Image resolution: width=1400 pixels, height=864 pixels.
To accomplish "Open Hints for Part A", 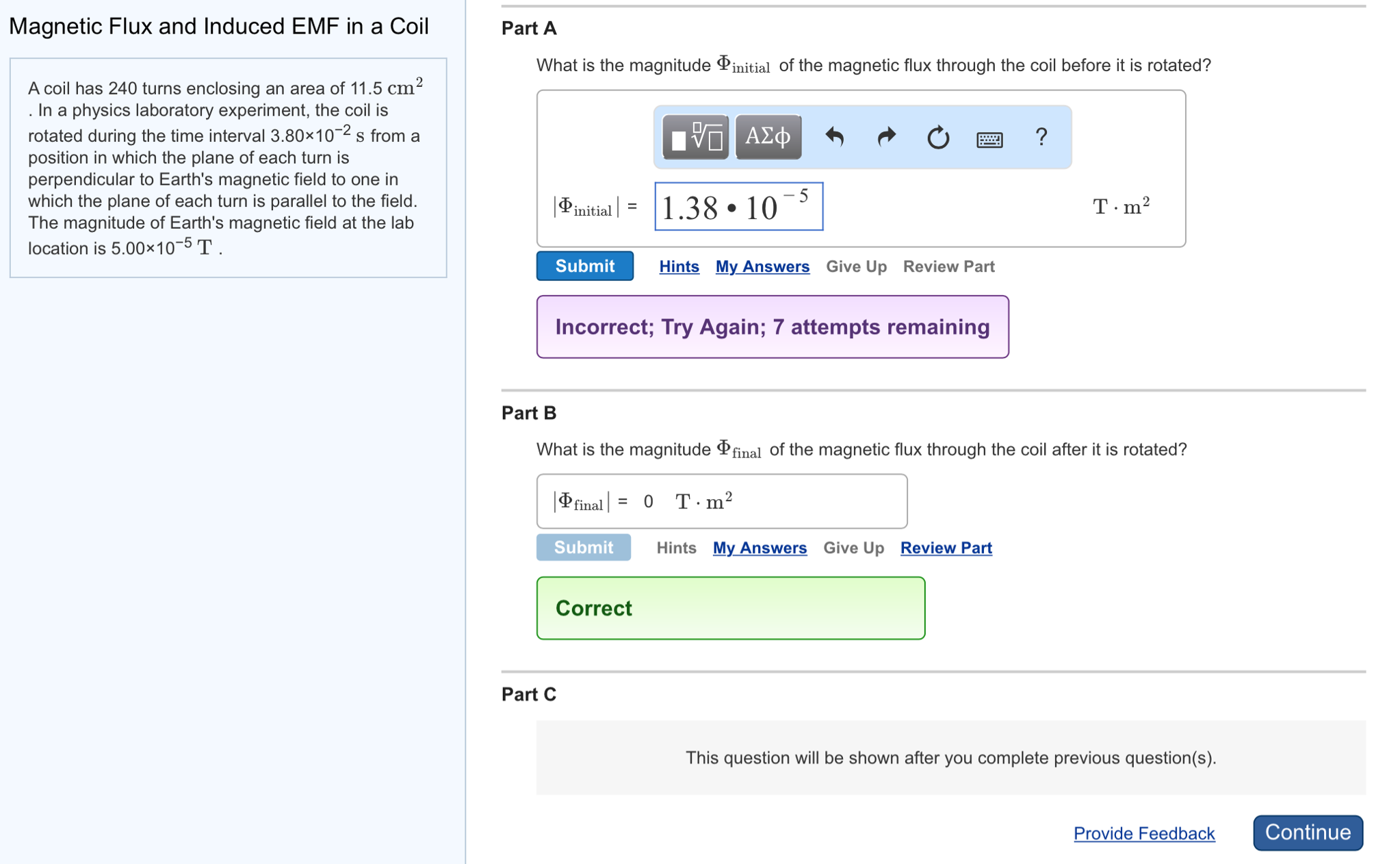I will (x=678, y=266).
